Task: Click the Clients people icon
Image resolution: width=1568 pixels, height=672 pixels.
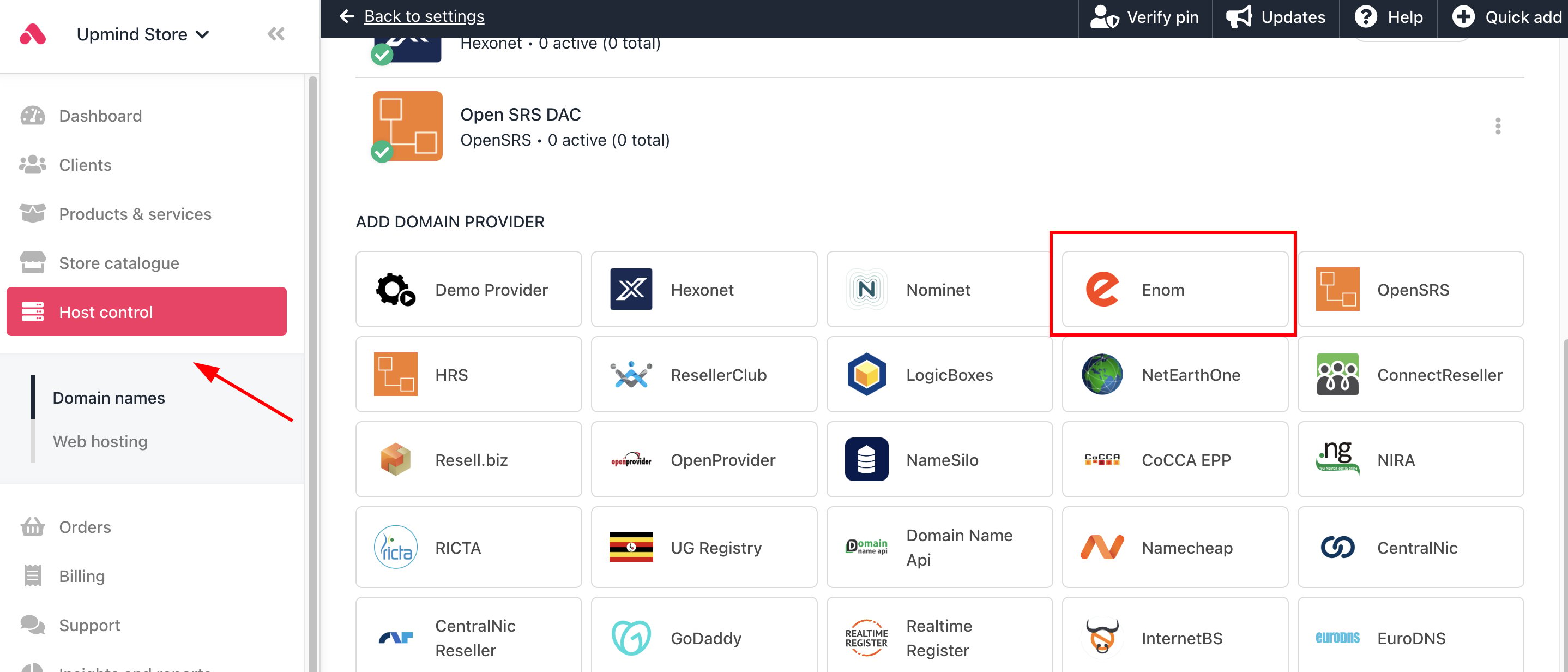Action: tap(32, 165)
